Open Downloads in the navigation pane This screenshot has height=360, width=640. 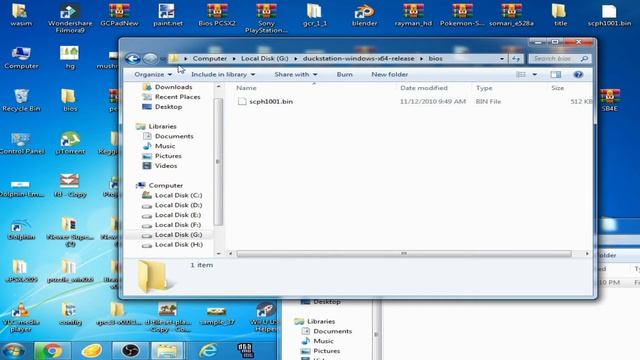click(x=173, y=87)
